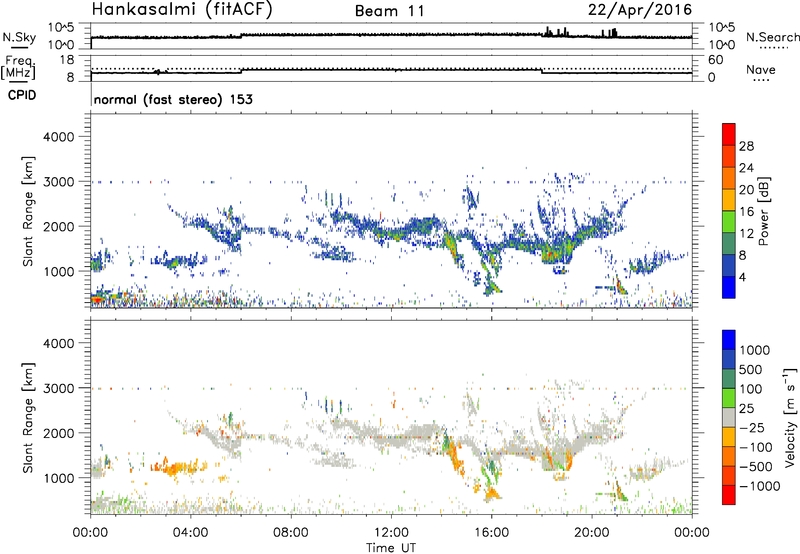800x554 pixels.
Task: Click the '16' label on Power scale
Action: (x=746, y=212)
